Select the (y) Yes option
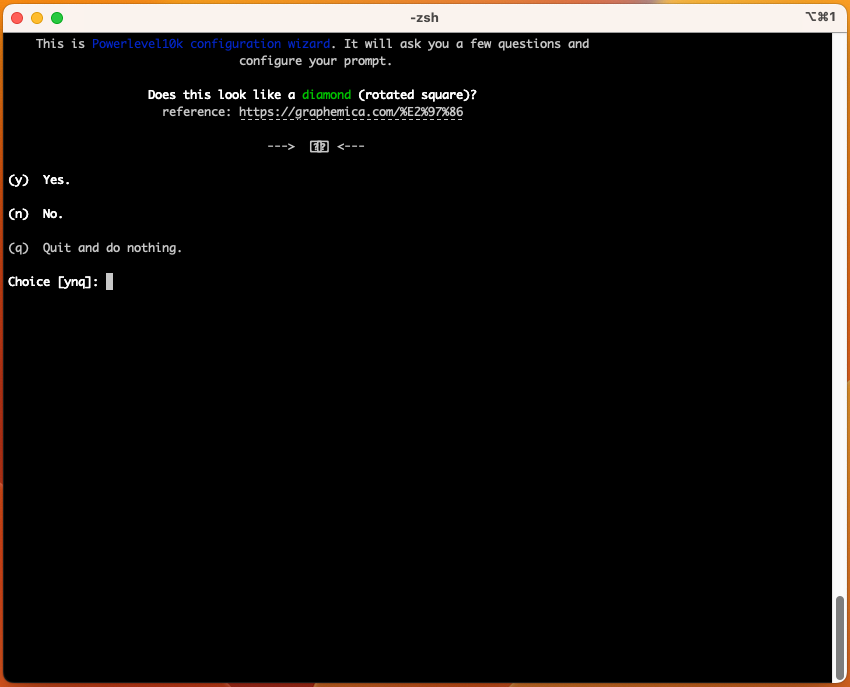850x687 pixels. (39, 180)
